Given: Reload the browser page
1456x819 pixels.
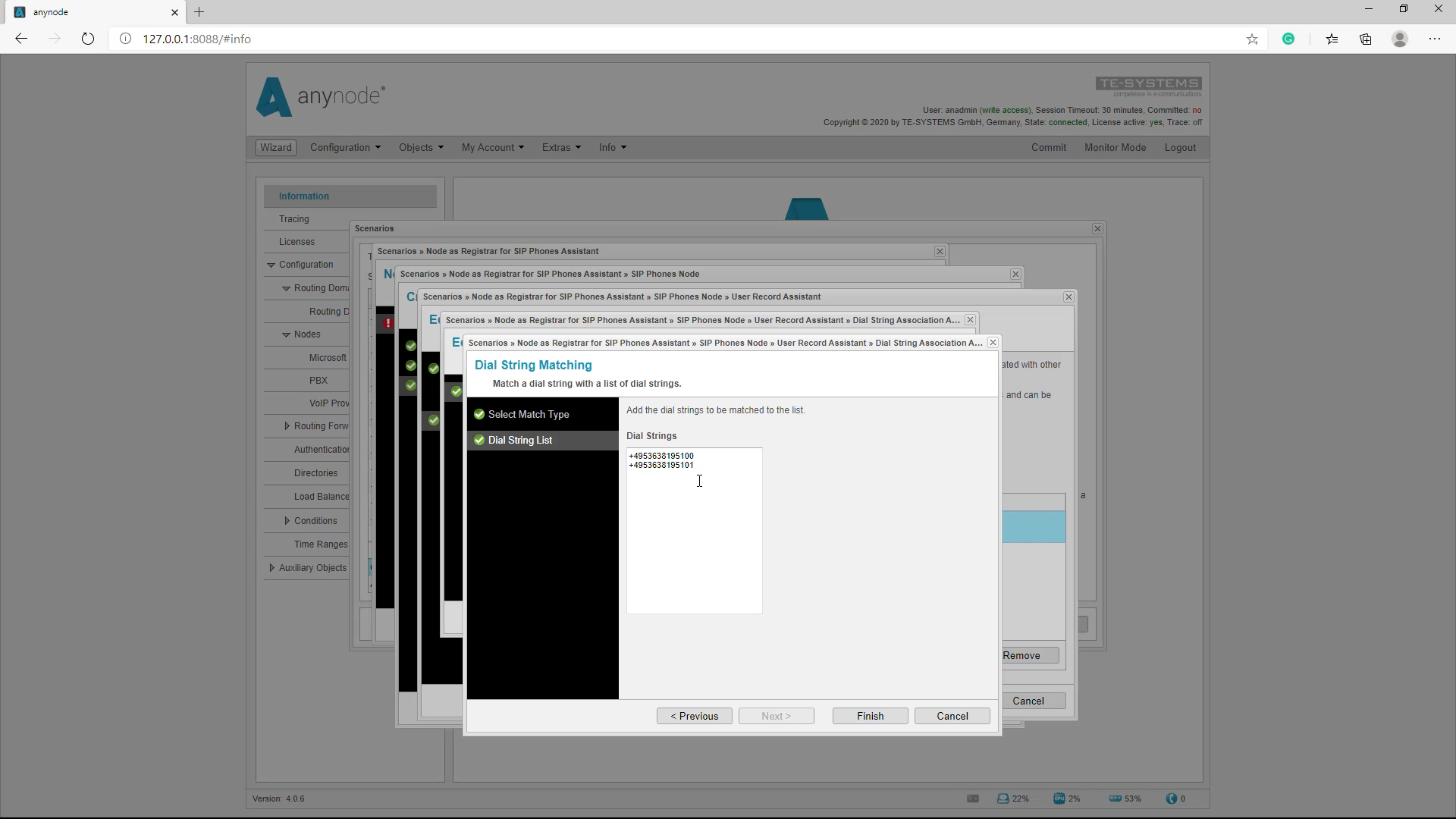Looking at the screenshot, I should point(88,39).
